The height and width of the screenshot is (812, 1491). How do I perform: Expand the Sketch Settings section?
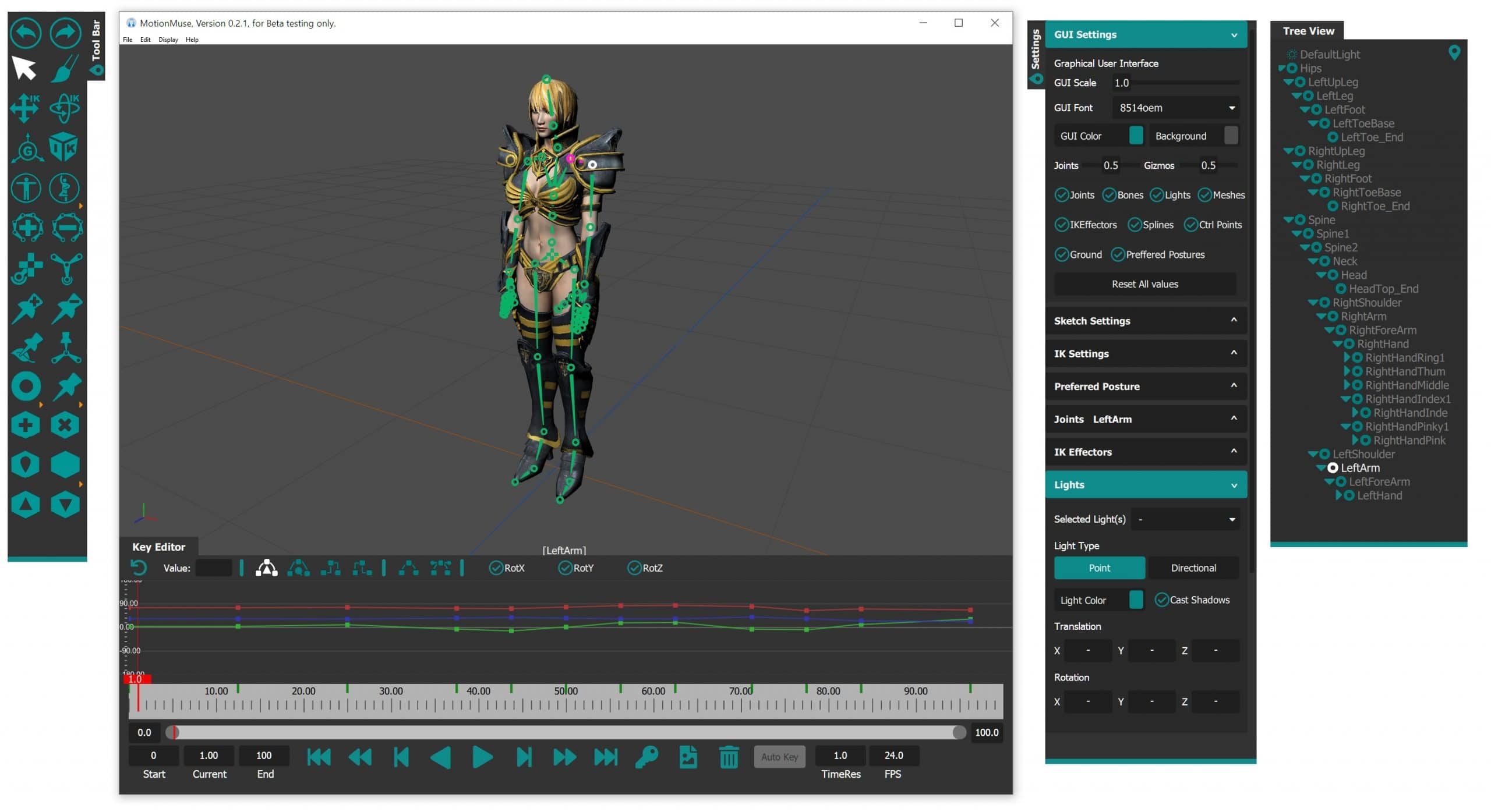click(1146, 321)
